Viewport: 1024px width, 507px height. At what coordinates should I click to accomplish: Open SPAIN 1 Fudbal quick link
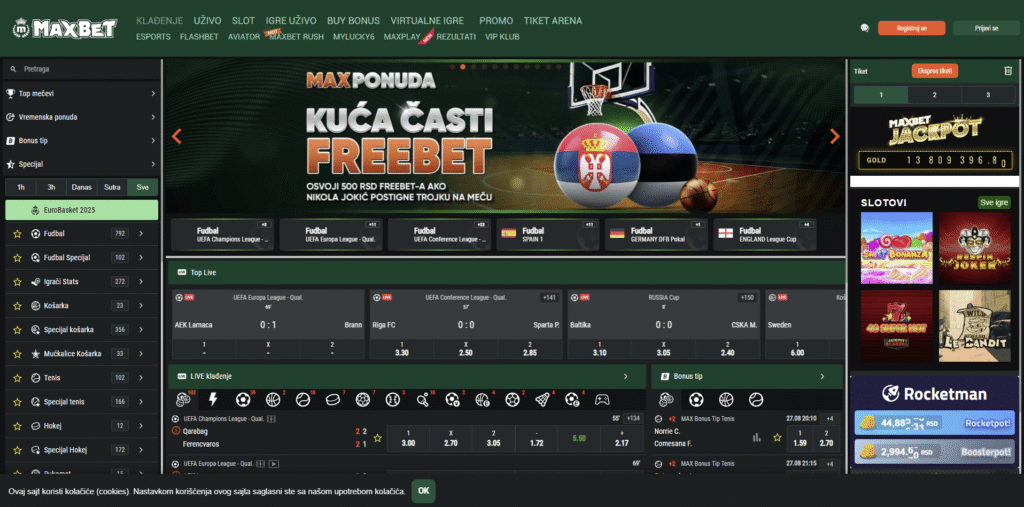(x=547, y=235)
